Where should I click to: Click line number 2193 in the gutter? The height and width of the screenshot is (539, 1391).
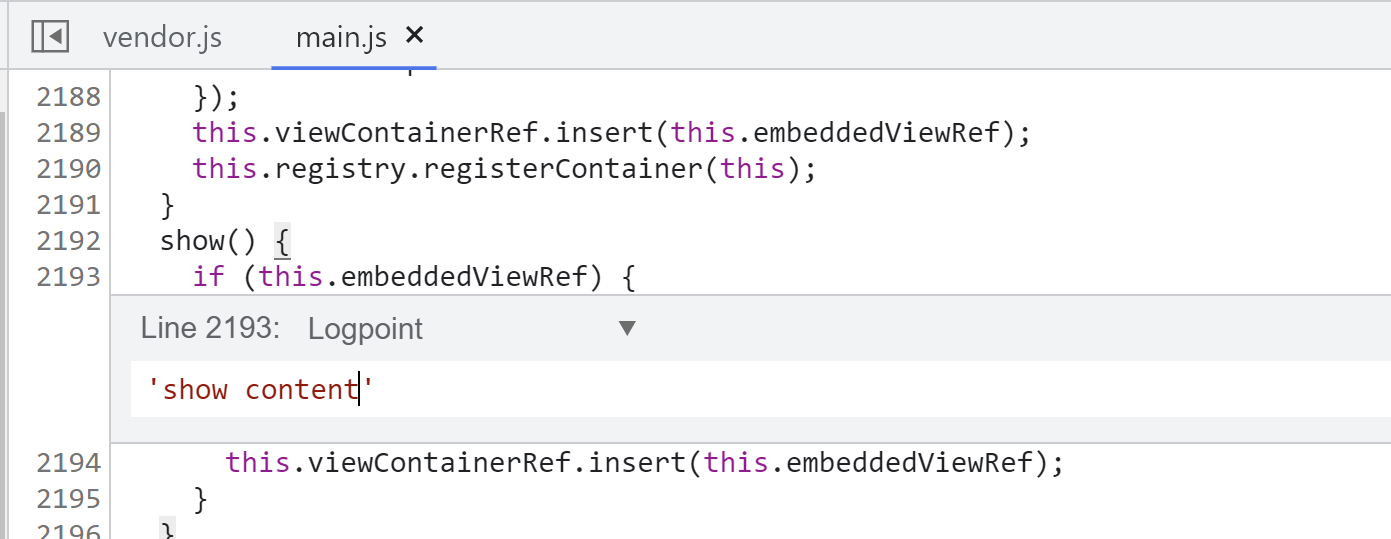68,277
